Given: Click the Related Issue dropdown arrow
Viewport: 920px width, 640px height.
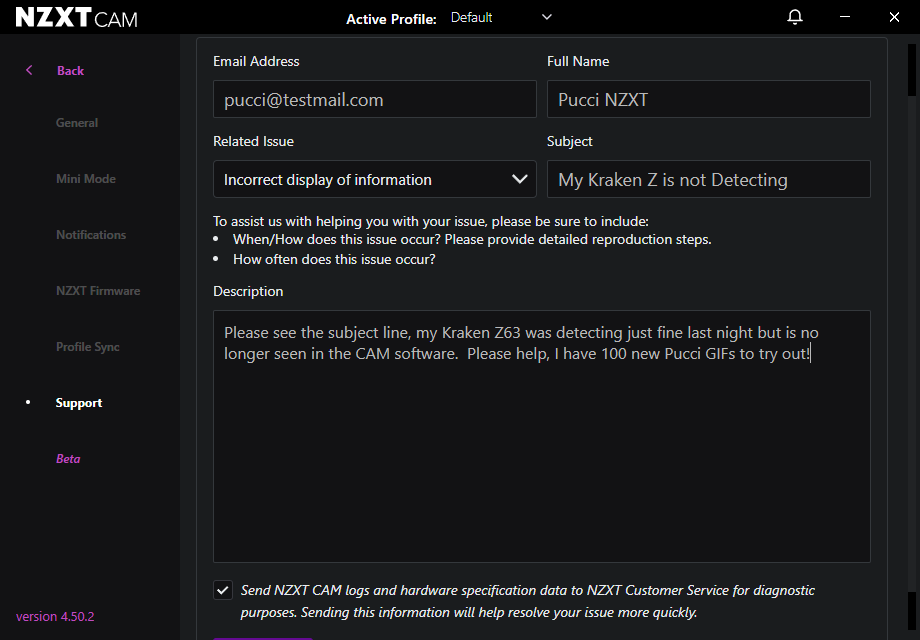Looking at the screenshot, I should click(519, 179).
